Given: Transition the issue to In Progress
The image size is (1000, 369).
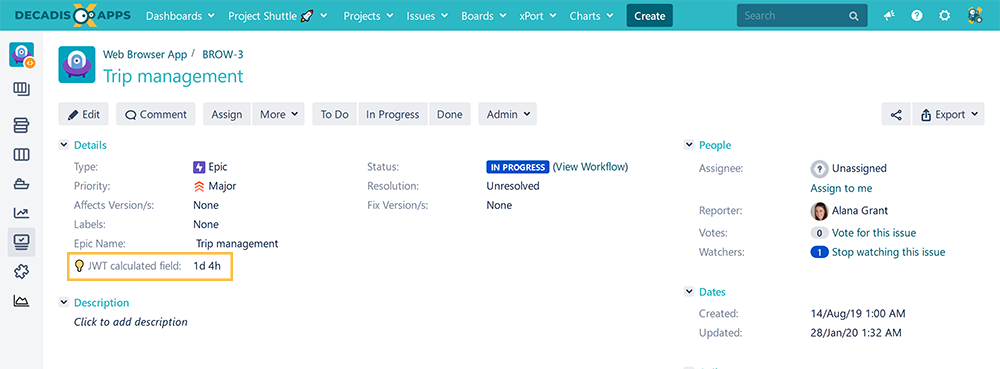Looking at the screenshot, I should [x=393, y=114].
